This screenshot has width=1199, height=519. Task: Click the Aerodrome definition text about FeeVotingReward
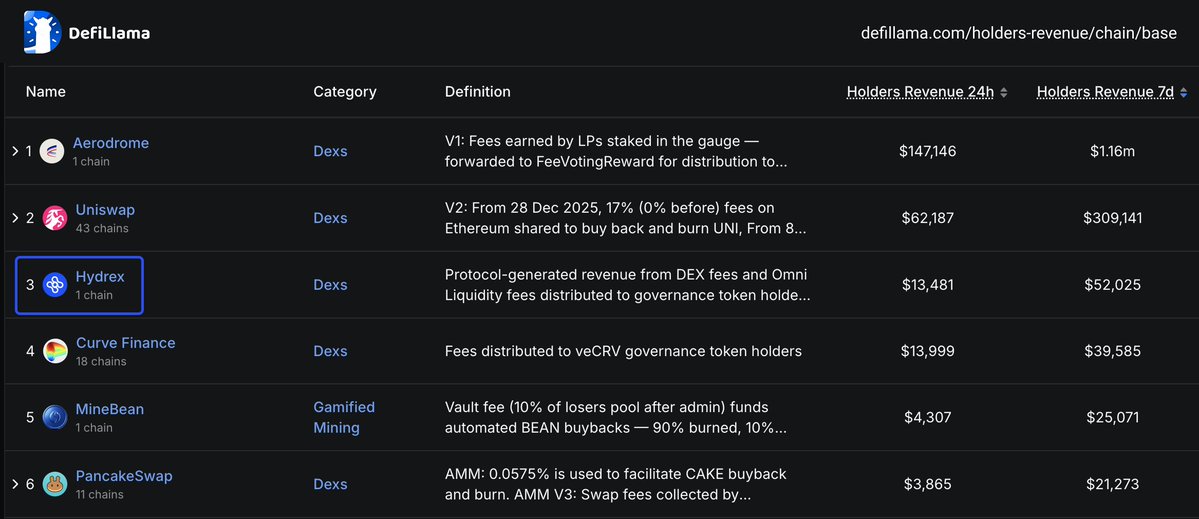(616, 151)
